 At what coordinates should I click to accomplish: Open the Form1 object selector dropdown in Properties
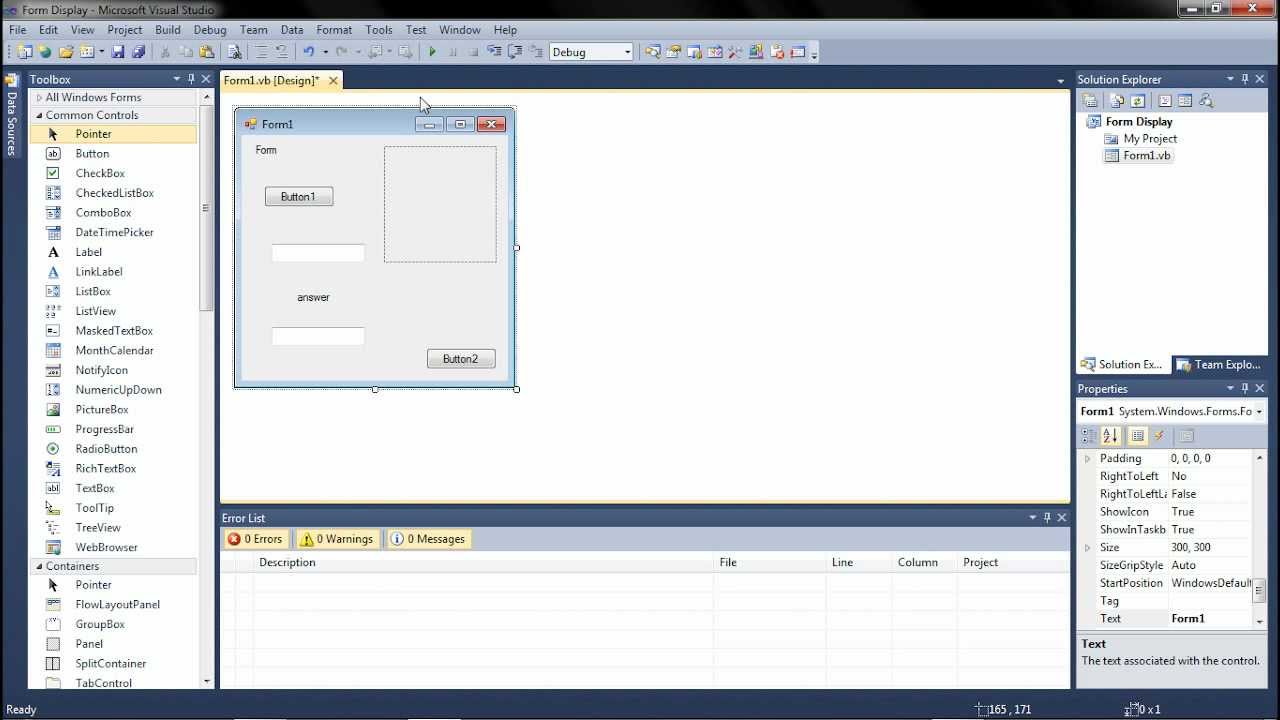[x=1259, y=412]
